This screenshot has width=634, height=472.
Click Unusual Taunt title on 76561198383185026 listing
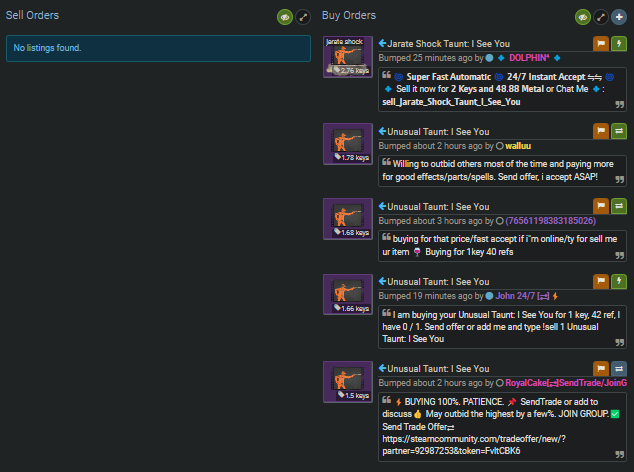point(438,207)
